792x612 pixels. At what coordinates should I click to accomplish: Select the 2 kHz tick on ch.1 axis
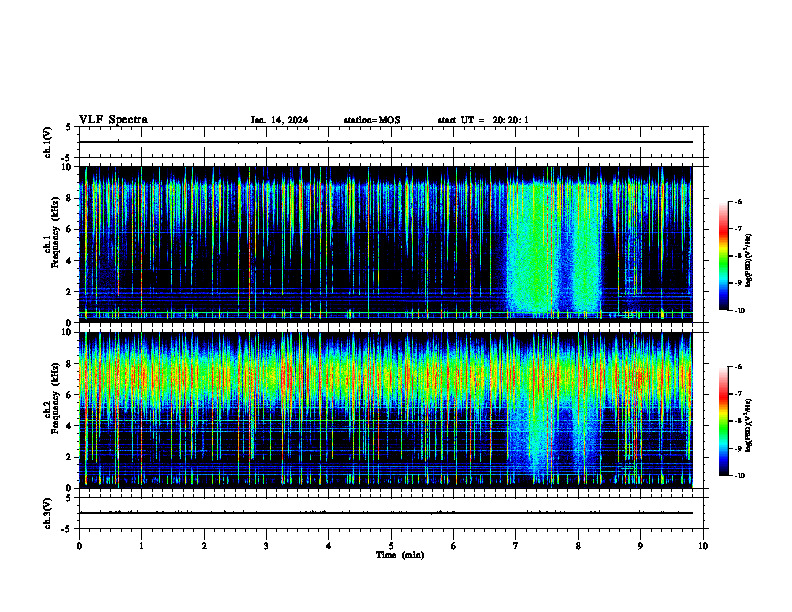point(70,292)
